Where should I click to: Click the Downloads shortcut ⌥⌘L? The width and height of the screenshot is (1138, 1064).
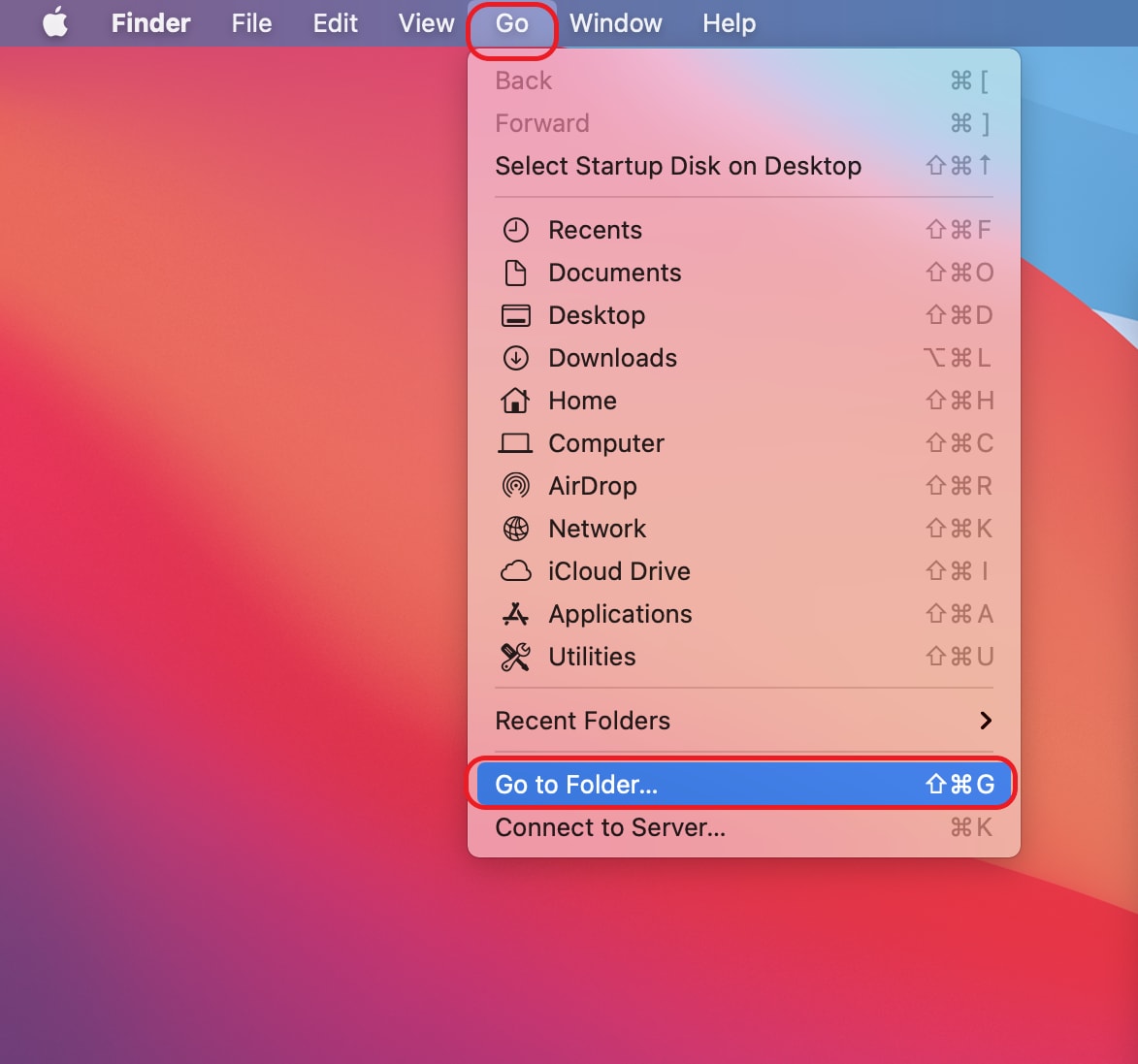(957, 358)
